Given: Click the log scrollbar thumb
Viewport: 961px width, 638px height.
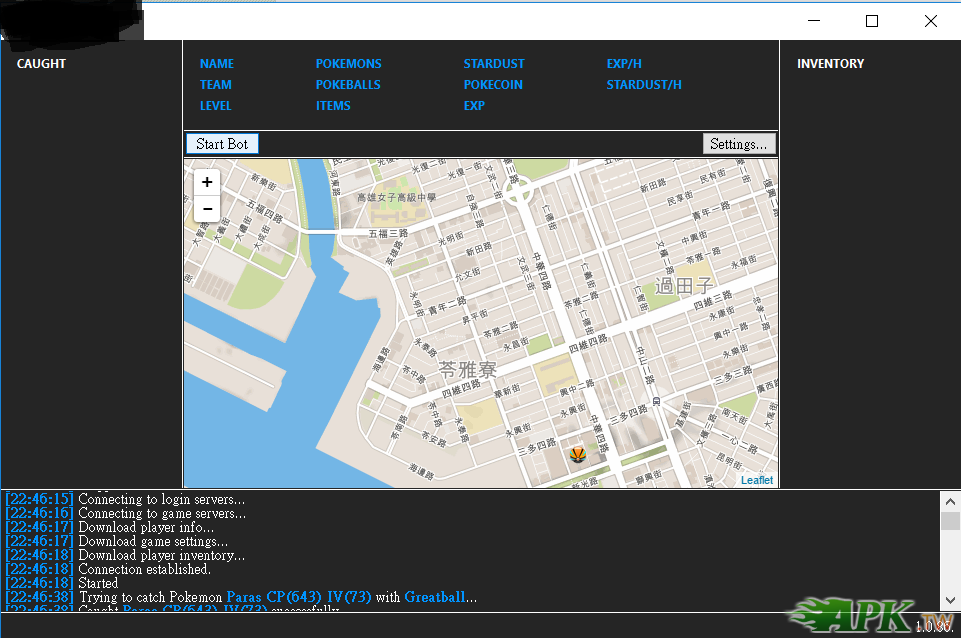Looking at the screenshot, I should point(950,521).
